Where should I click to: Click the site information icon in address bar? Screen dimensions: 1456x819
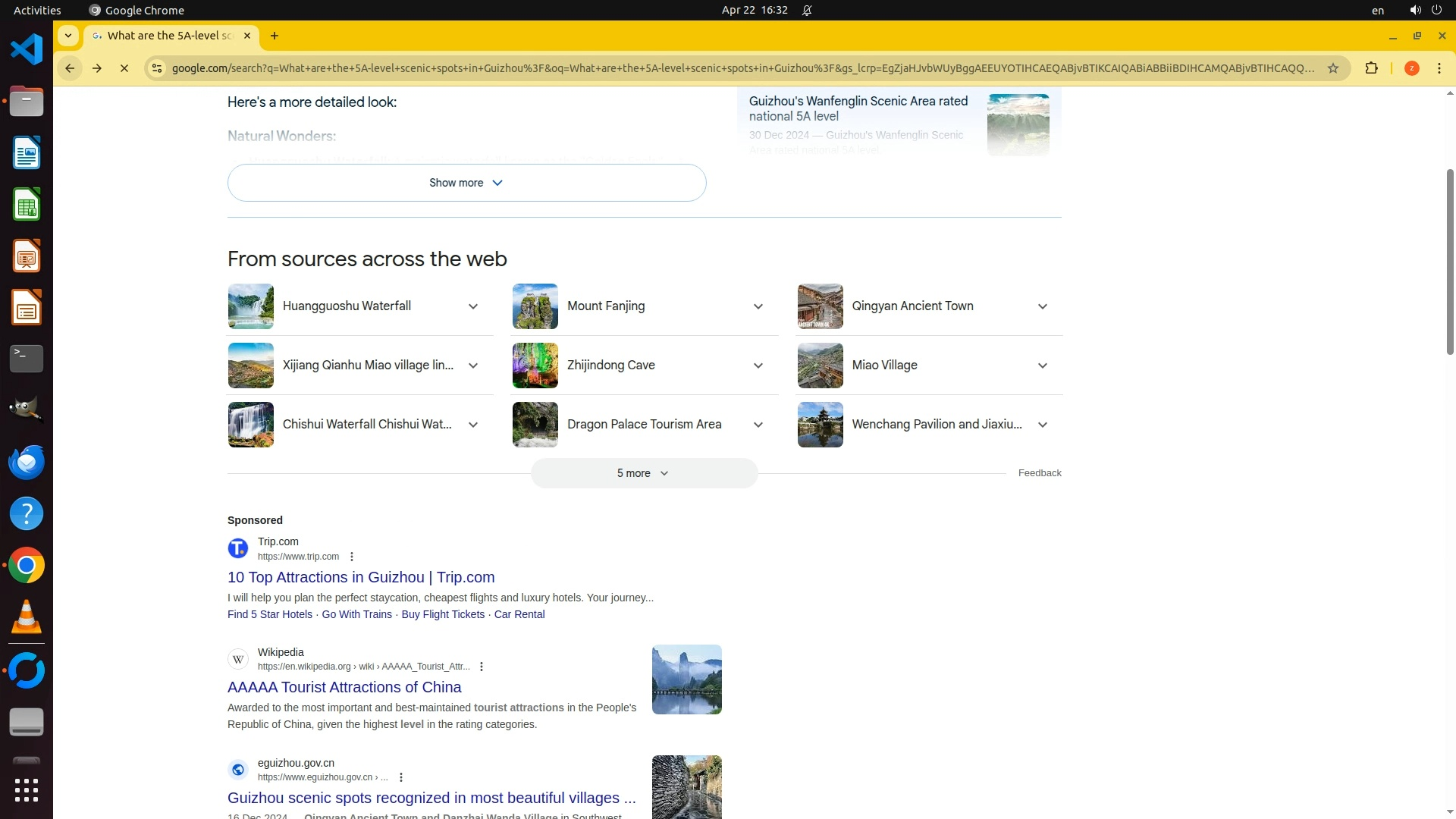(156, 68)
